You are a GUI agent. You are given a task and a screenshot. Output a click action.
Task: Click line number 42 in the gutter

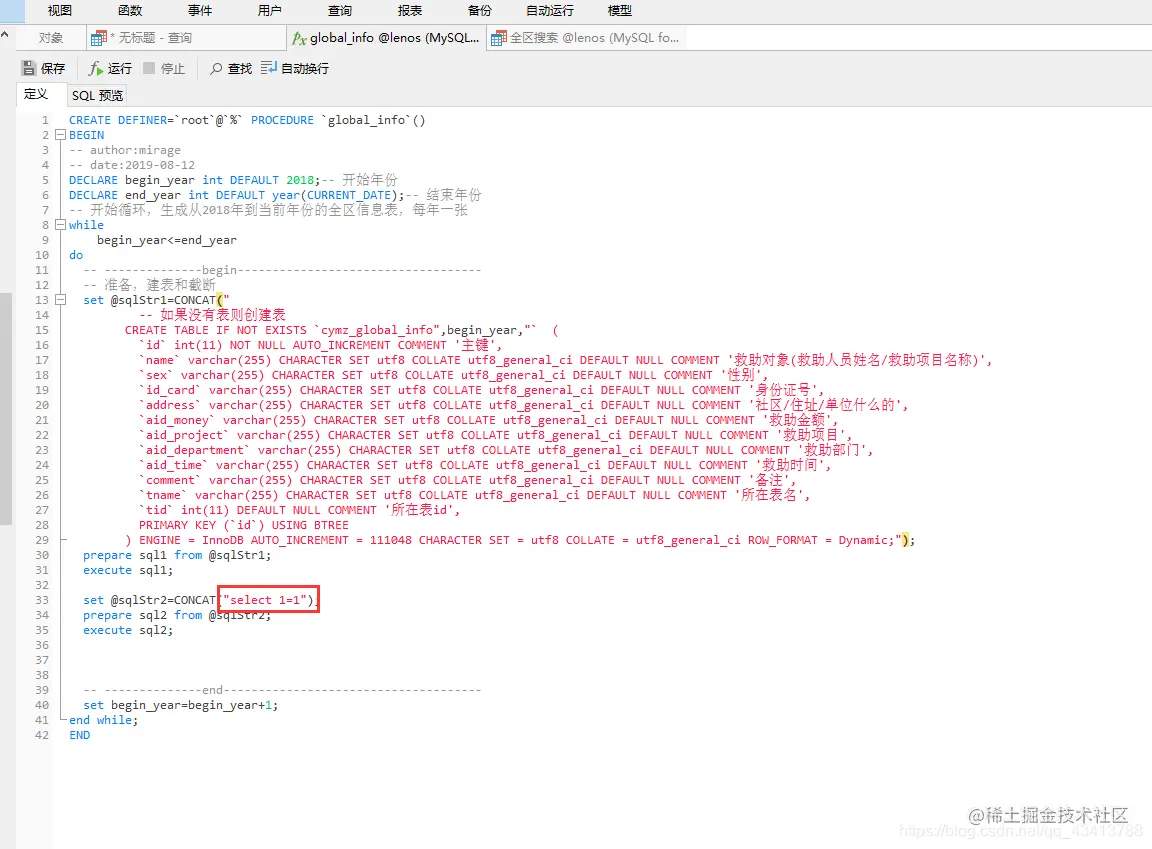click(42, 735)
